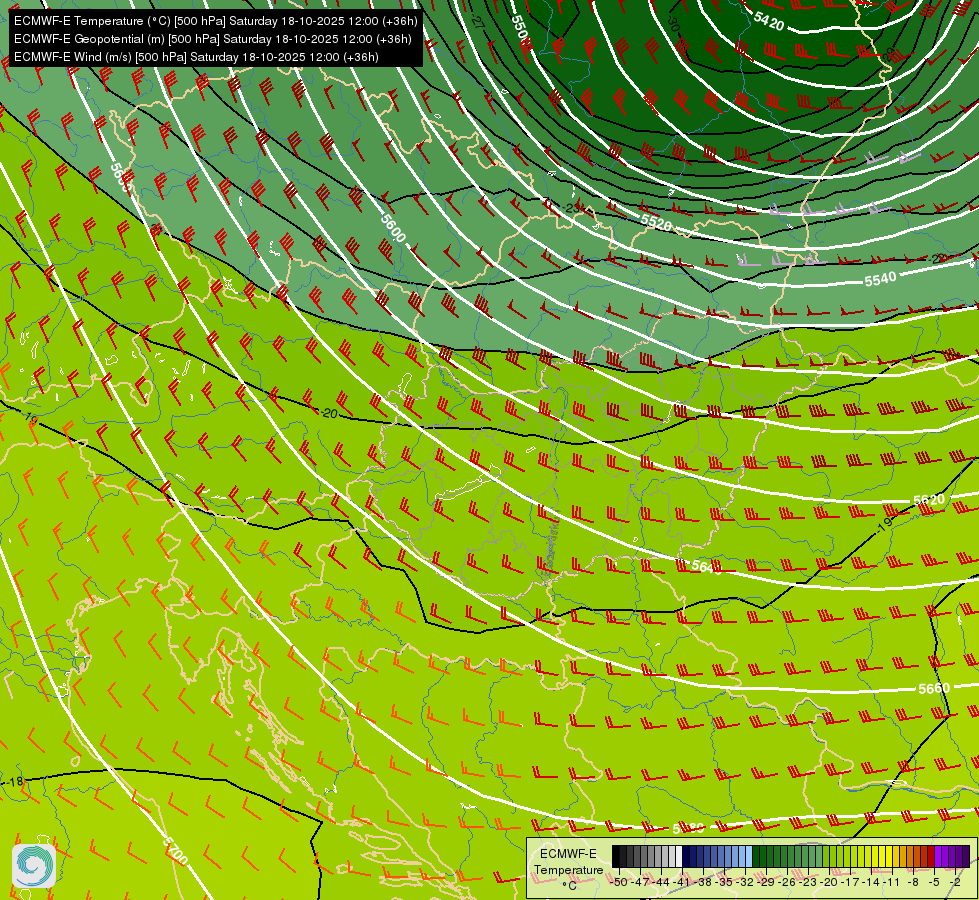Click the -23 tick label in the legend
979x900 pixels.
(x=808, y=883)
